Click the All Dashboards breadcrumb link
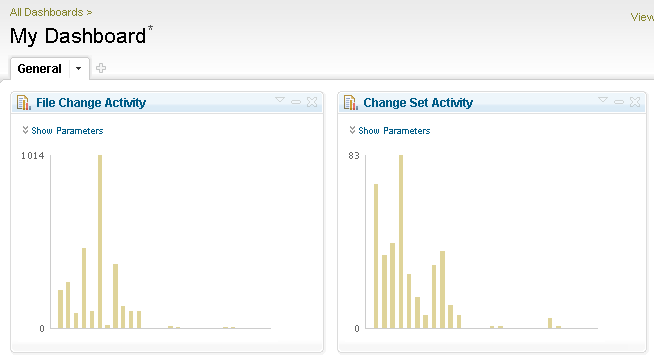This screenshot has height=363, width=654. pos(46,12)
